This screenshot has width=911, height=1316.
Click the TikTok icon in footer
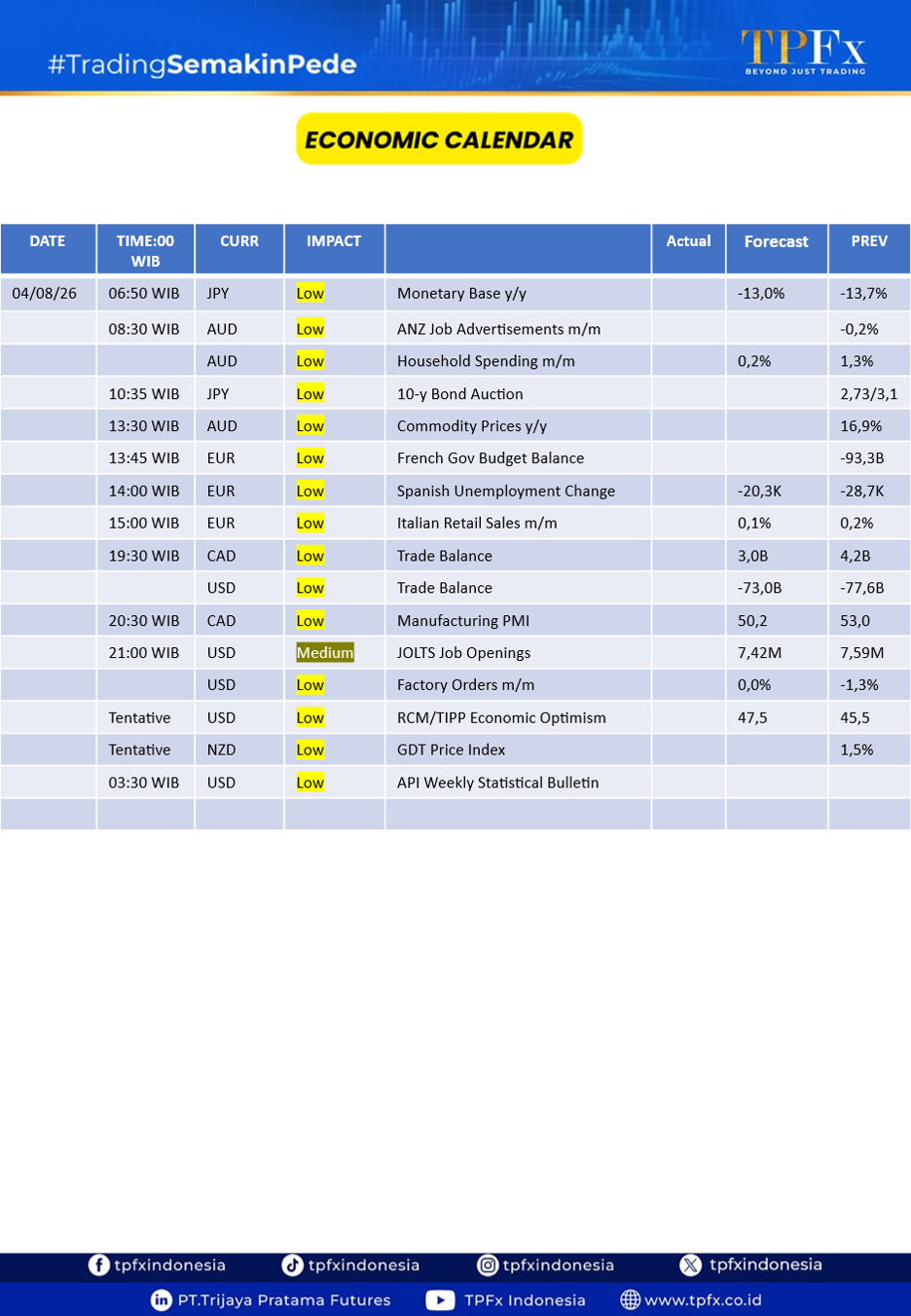click(292, 1264)
